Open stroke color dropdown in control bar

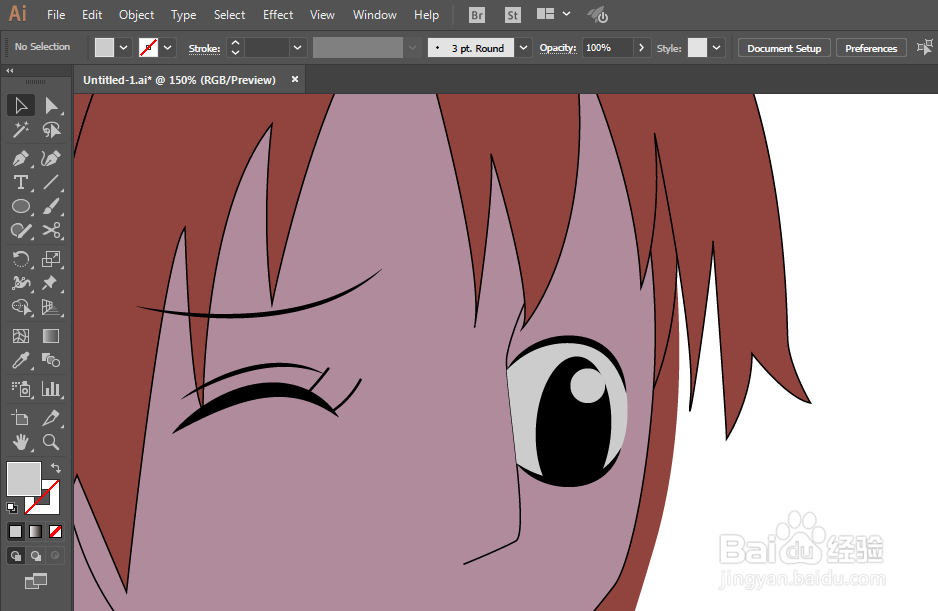point(168,48)
